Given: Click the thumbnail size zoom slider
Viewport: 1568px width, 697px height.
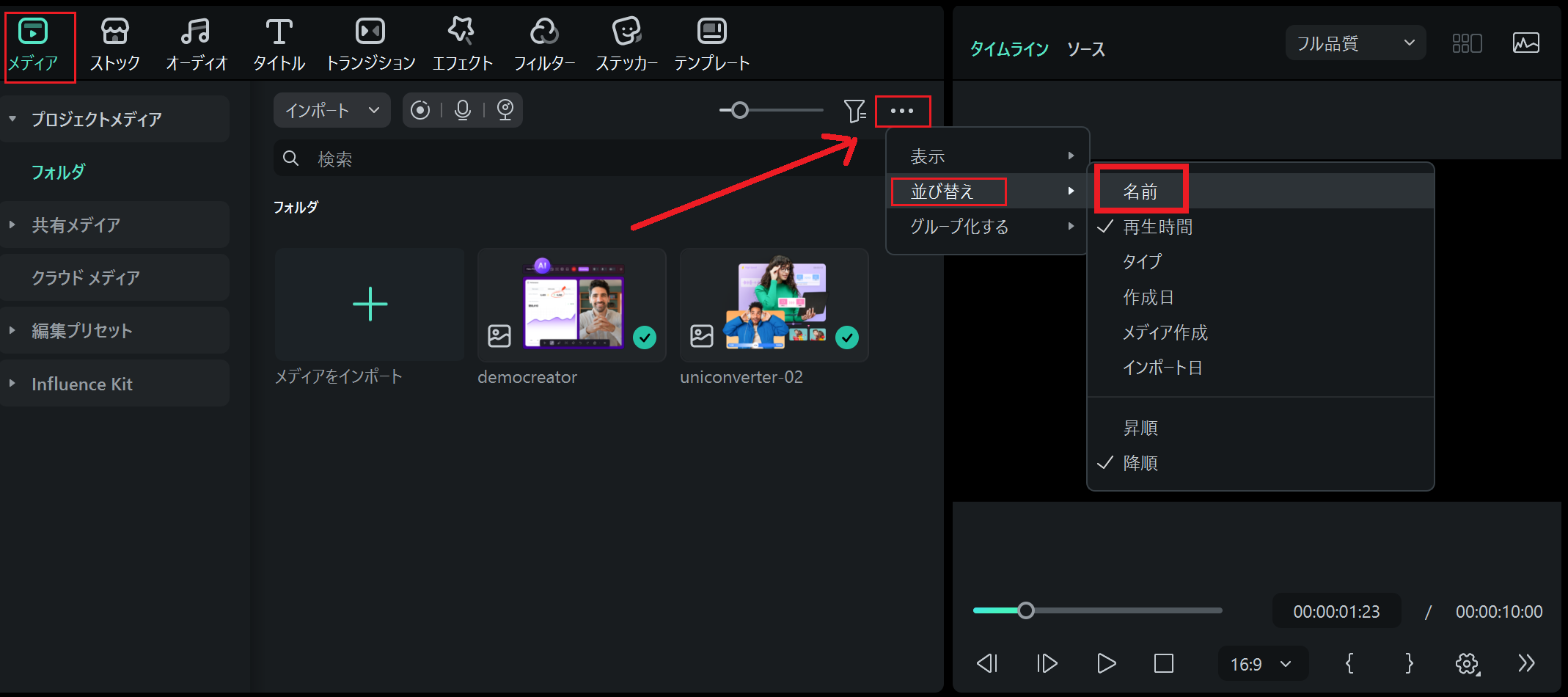Looking at the screenshot, I should (x=772, y=110).
